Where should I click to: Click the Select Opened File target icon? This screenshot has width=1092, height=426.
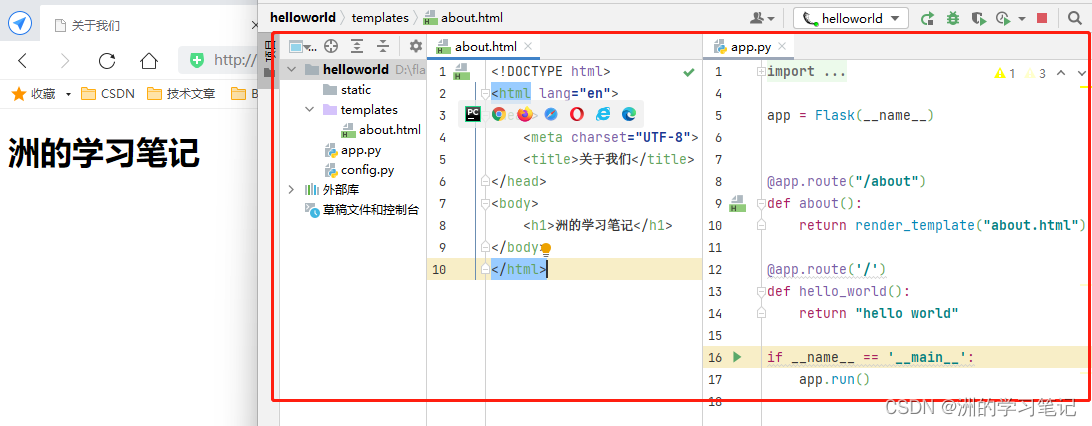pyautogui.click(x=332, y=47)
